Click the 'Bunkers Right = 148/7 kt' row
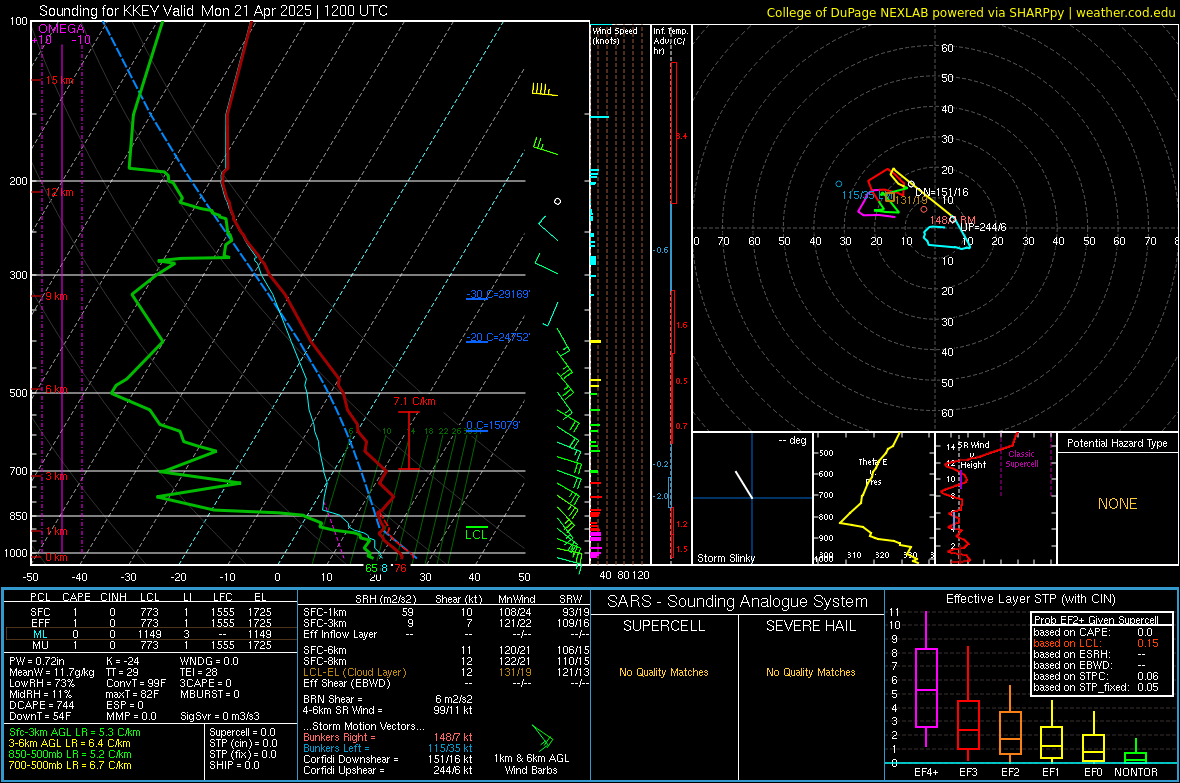 [388, 737]
